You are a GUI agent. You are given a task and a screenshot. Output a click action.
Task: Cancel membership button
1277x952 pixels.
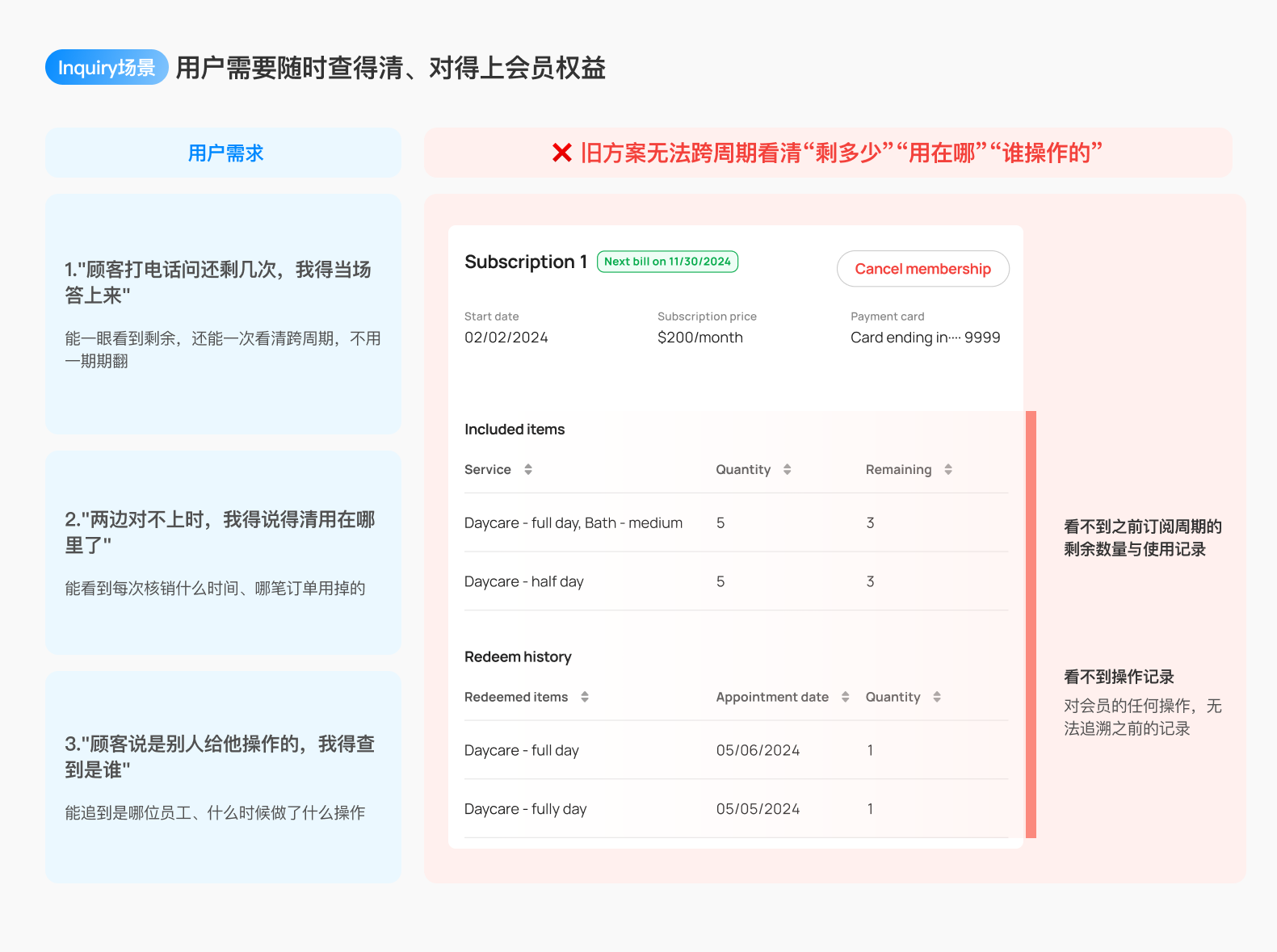pos(923,269)
